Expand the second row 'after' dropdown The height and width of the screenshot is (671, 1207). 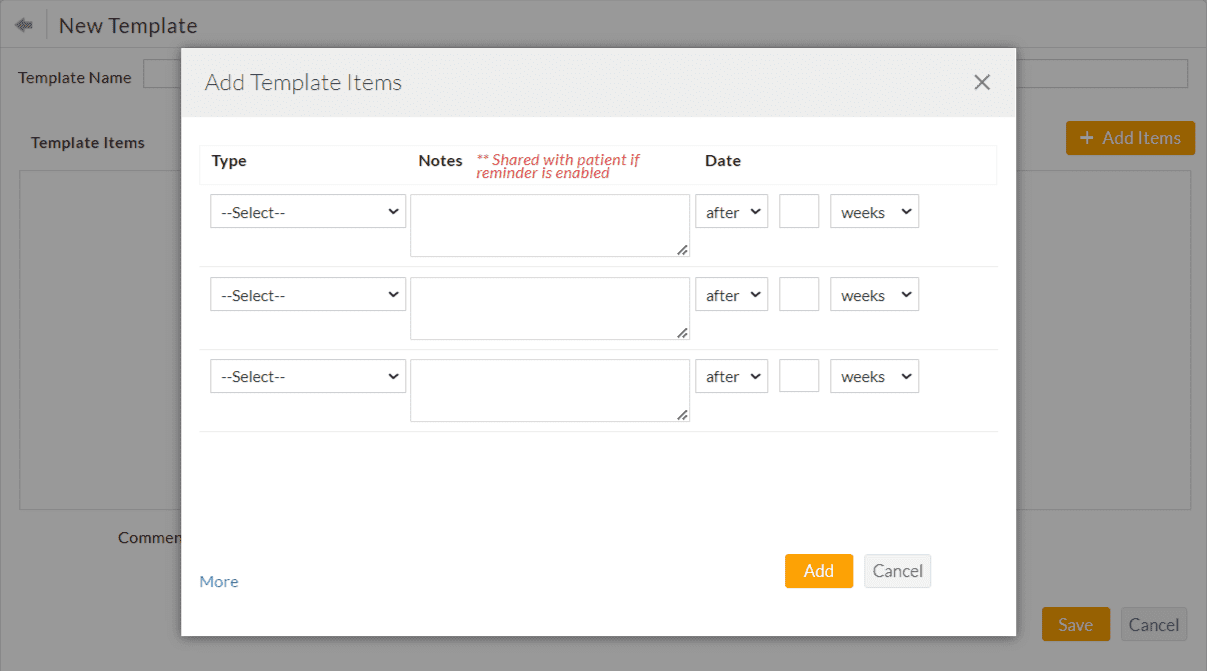click(731, 295)
